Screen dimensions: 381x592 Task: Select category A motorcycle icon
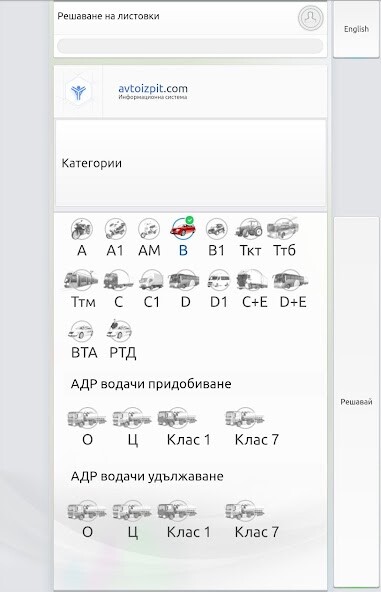pyautogui.click(x=82, y=229)
